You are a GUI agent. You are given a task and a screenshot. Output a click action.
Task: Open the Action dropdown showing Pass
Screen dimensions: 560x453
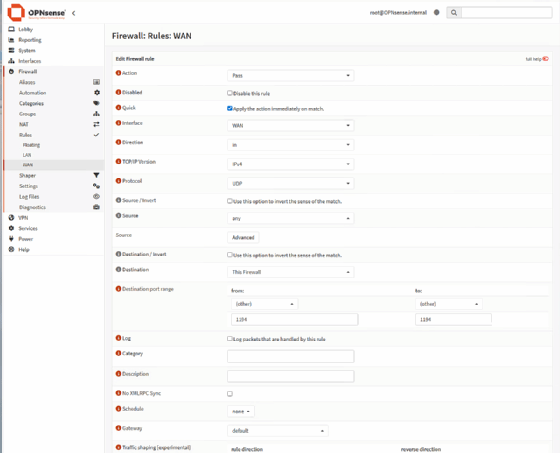tap(290, 75)
